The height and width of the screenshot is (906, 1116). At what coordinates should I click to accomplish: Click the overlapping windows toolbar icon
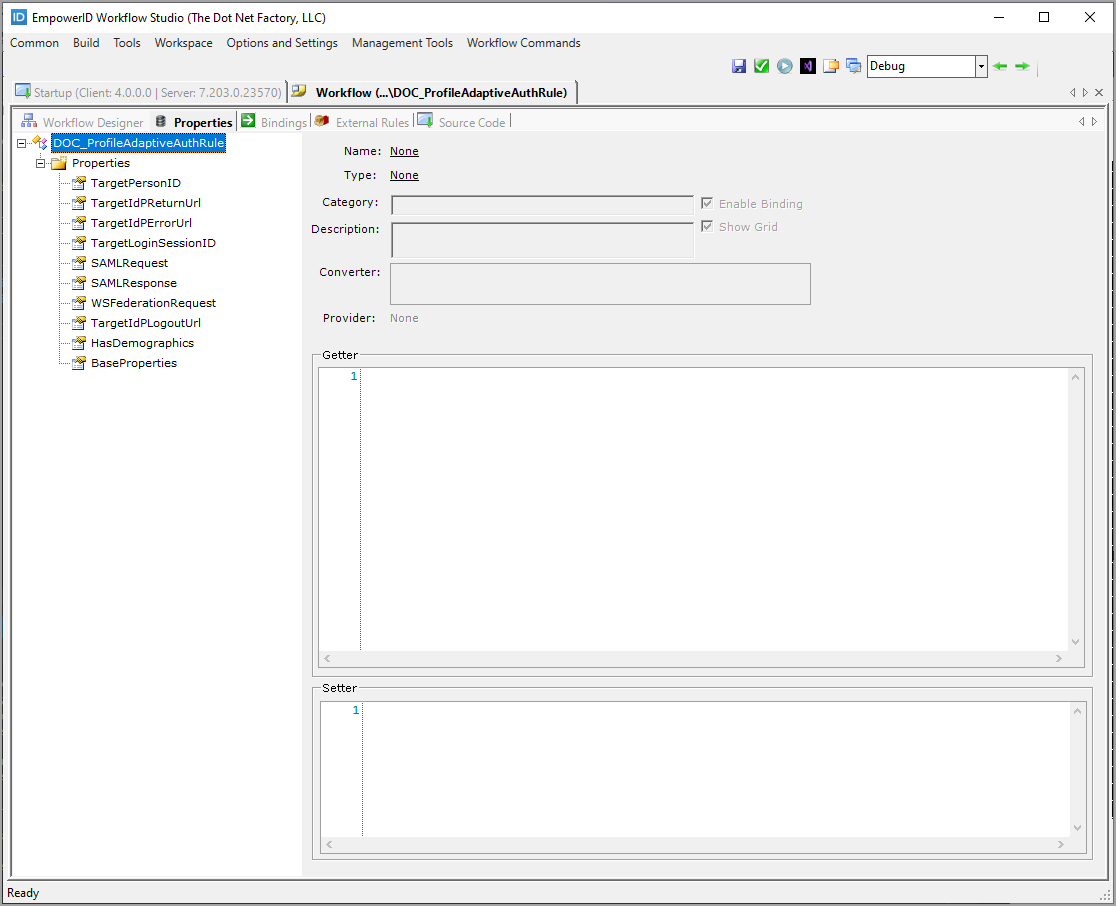pos(853,66)
